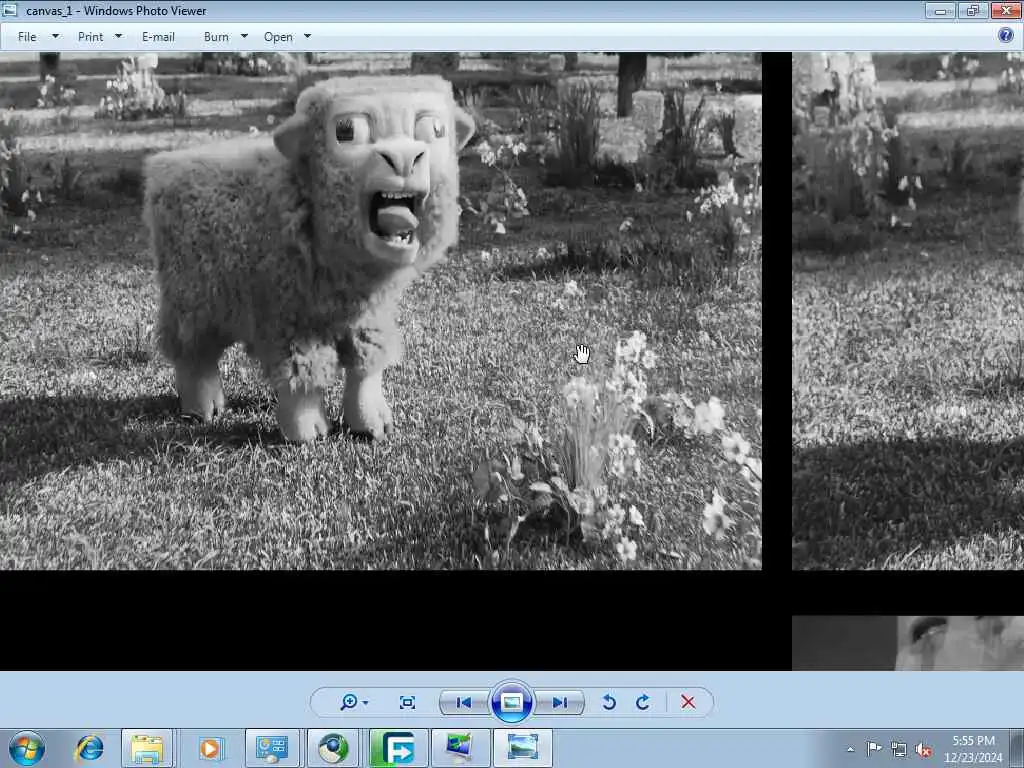Open Windows Media Player from taskbar
The width and height of the screenshot is (1024, 768).
[210, 748]
